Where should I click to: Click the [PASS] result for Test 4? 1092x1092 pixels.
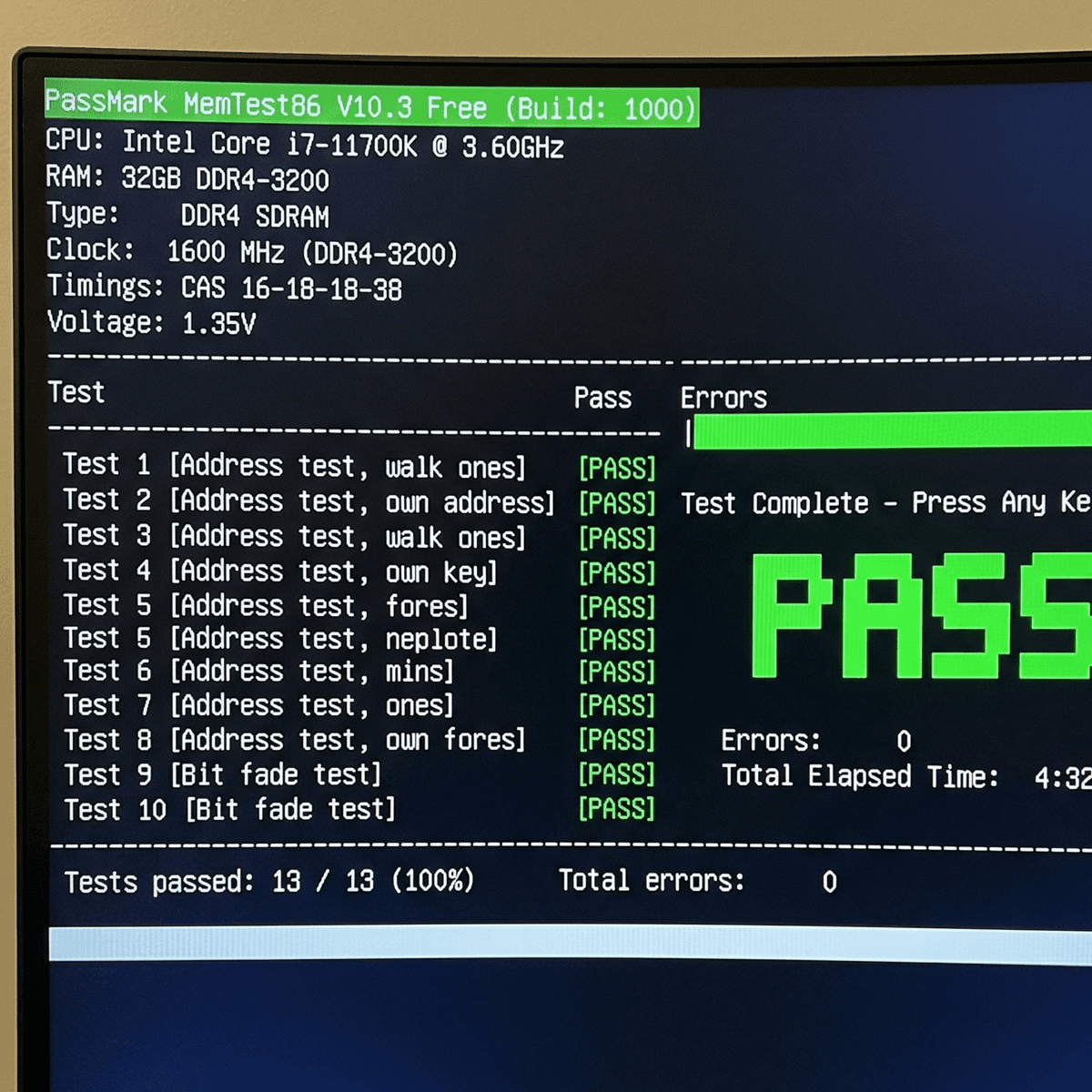pos(617,573)
